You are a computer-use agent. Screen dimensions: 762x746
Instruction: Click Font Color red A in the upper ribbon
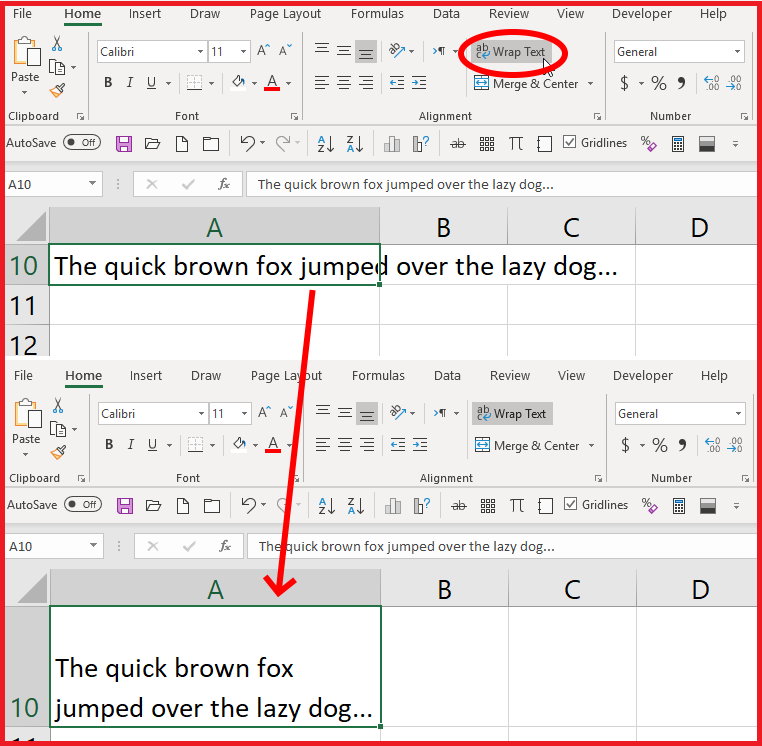coord(272,83)
